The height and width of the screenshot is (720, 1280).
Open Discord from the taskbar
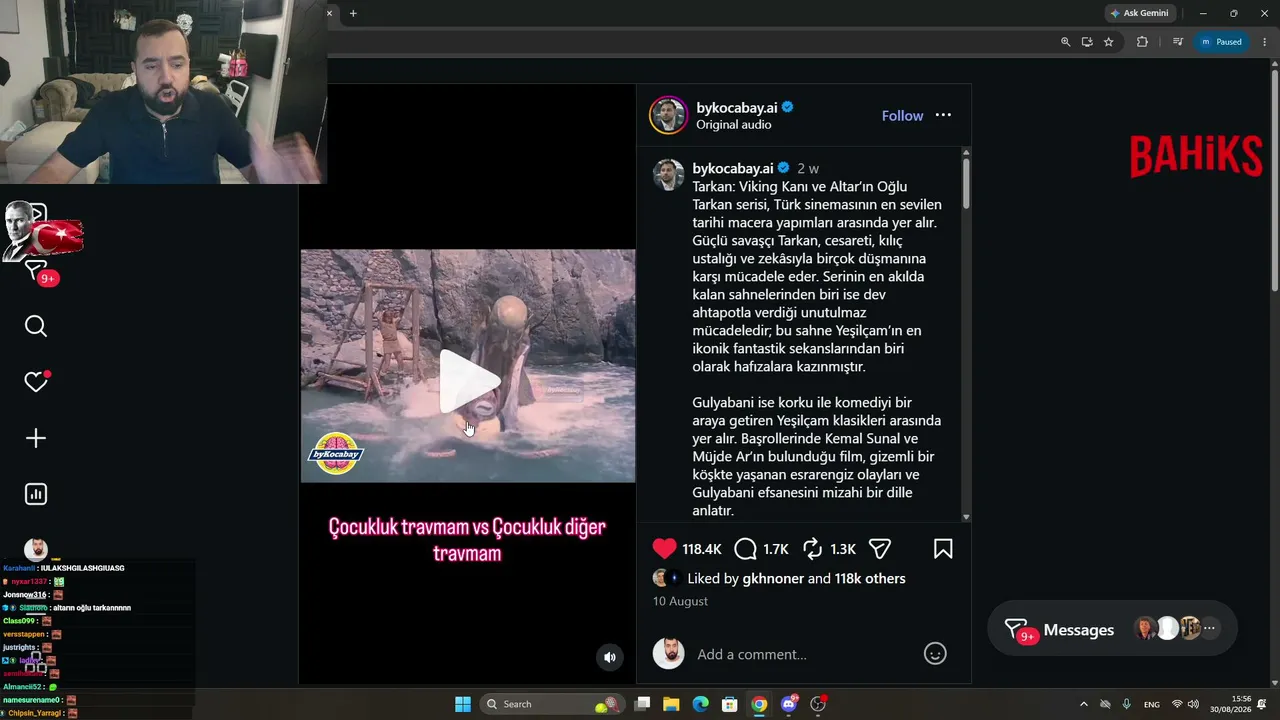pos(789,704)
